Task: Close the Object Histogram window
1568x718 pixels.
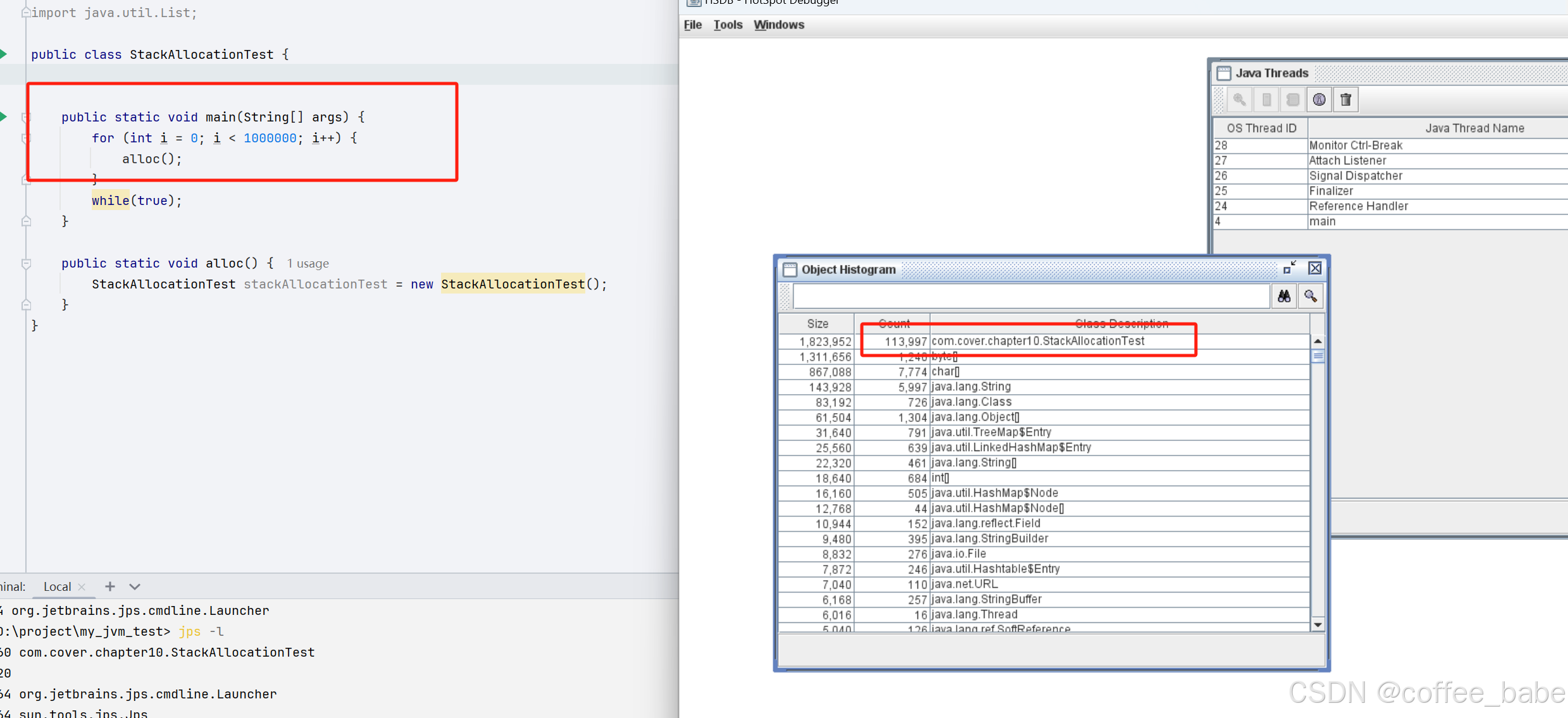Action: [1315, 268]
